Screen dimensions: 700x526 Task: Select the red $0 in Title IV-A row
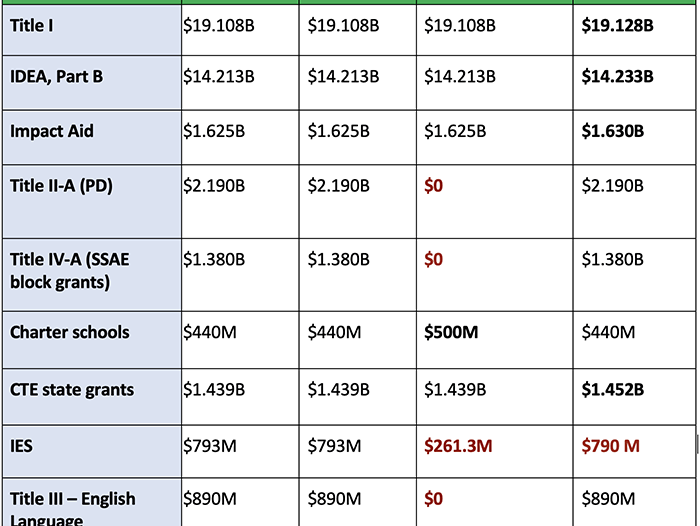click(433, 259)
